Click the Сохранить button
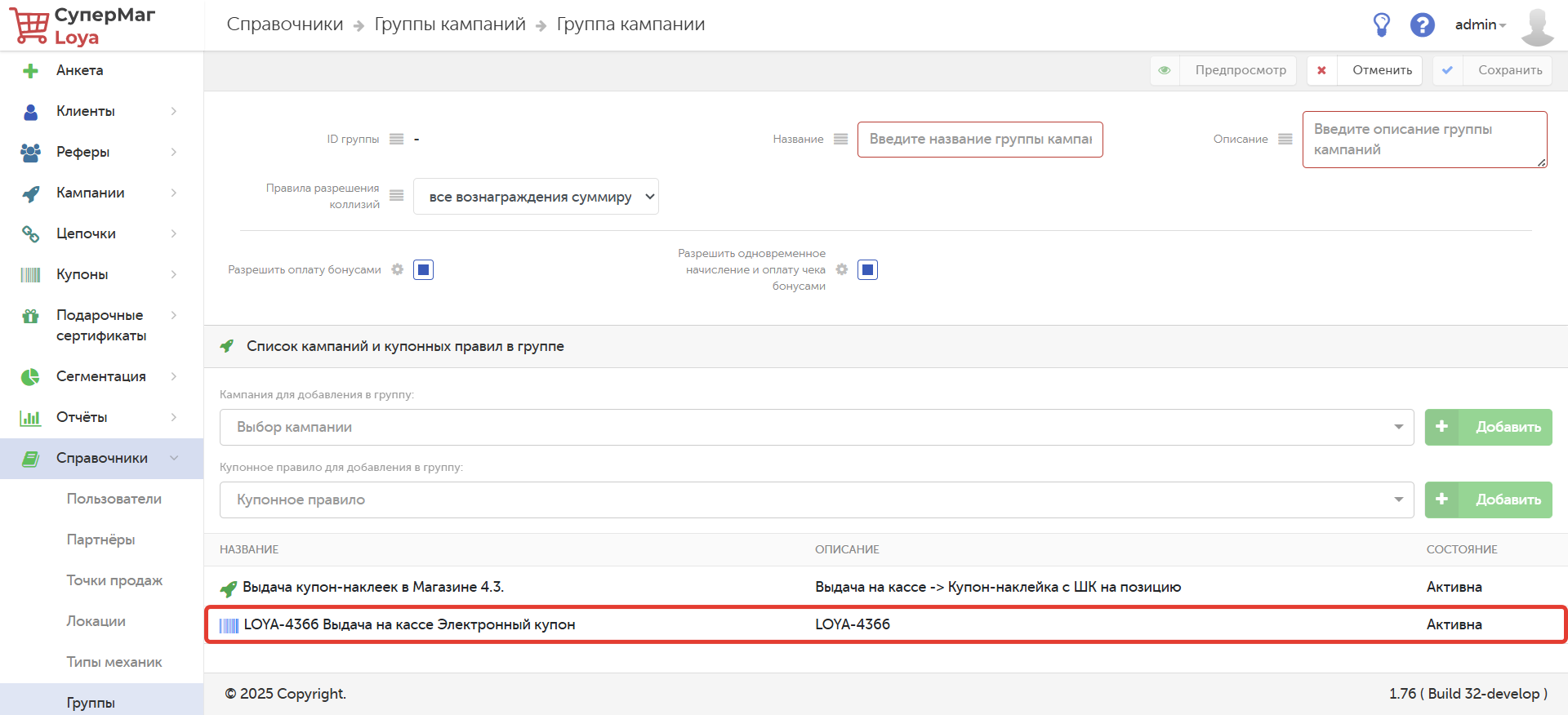 pyautogui.click(x=1492, y=70)
